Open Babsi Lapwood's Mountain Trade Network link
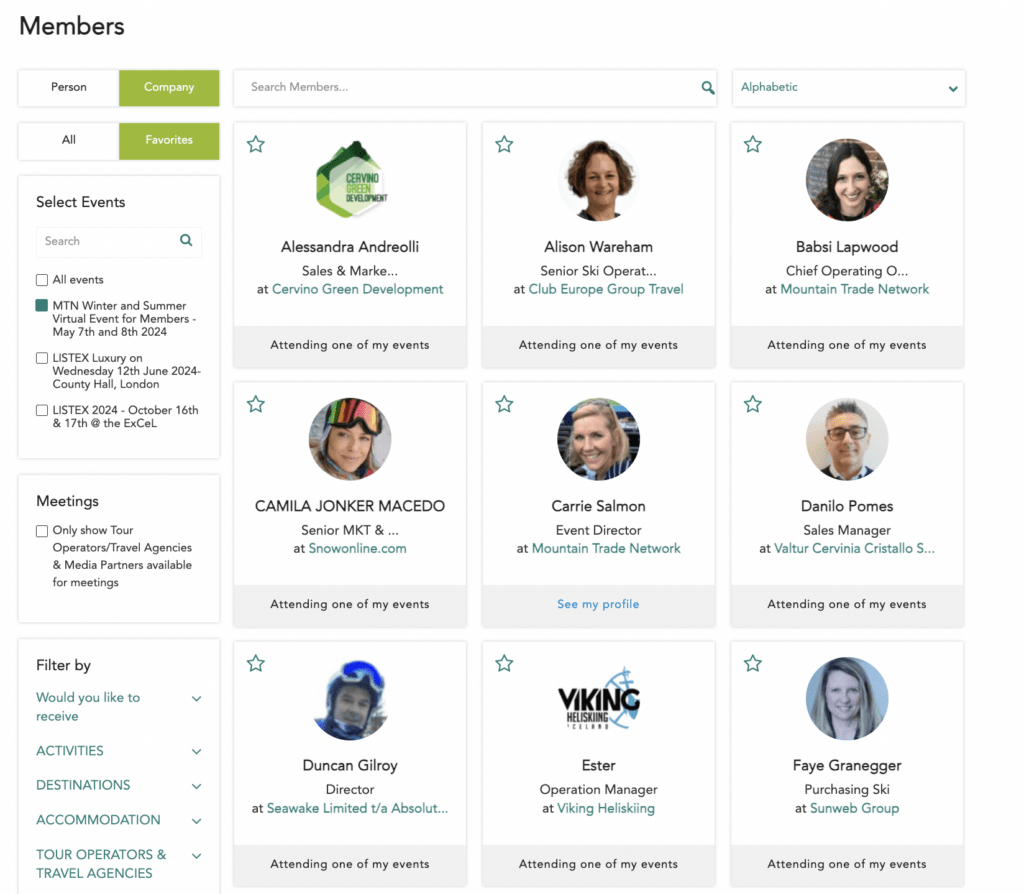The image size is (1024, 894). click(854, 289)
